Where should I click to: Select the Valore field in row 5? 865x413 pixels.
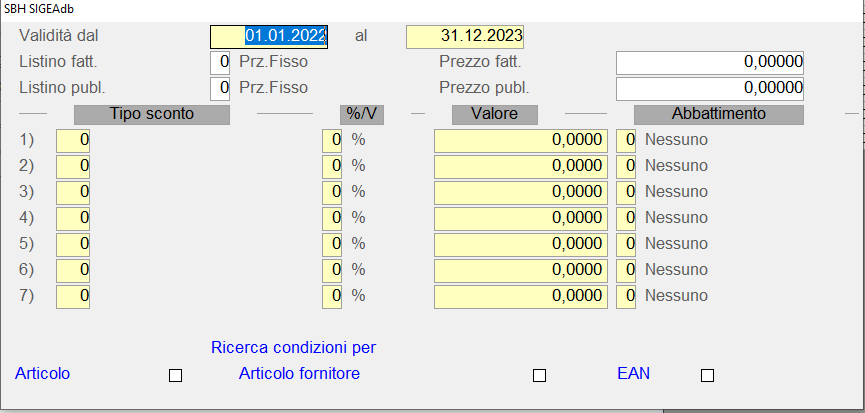(x=520, y=244)
